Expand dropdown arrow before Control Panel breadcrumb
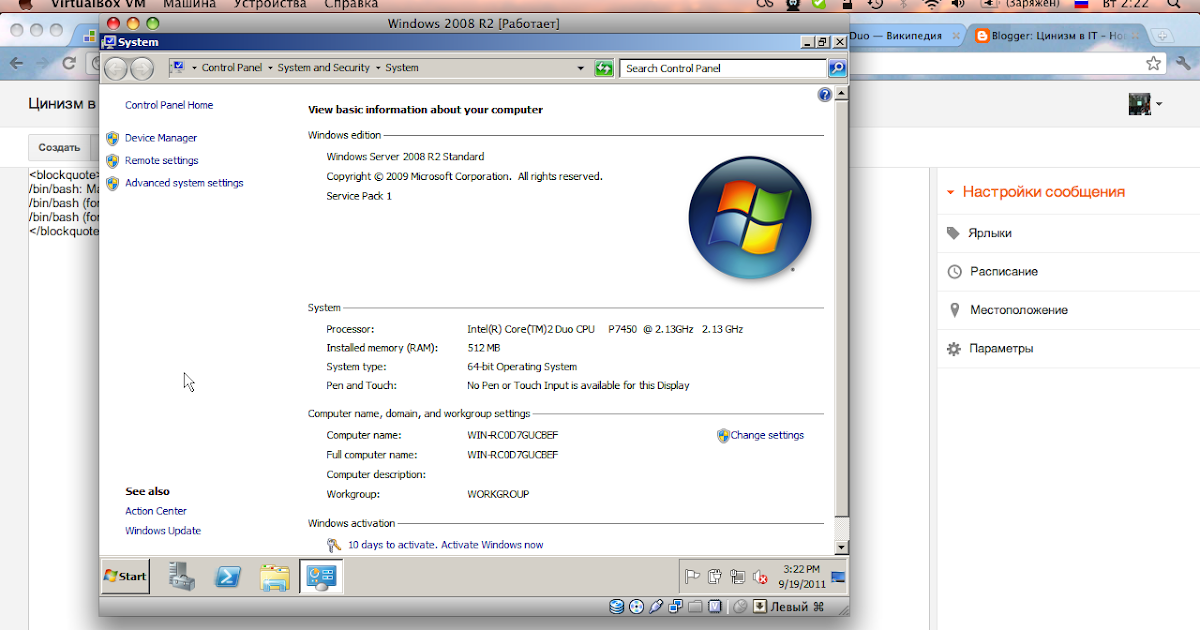Viewport: 1200px width, 630px height. click(194, 68)
